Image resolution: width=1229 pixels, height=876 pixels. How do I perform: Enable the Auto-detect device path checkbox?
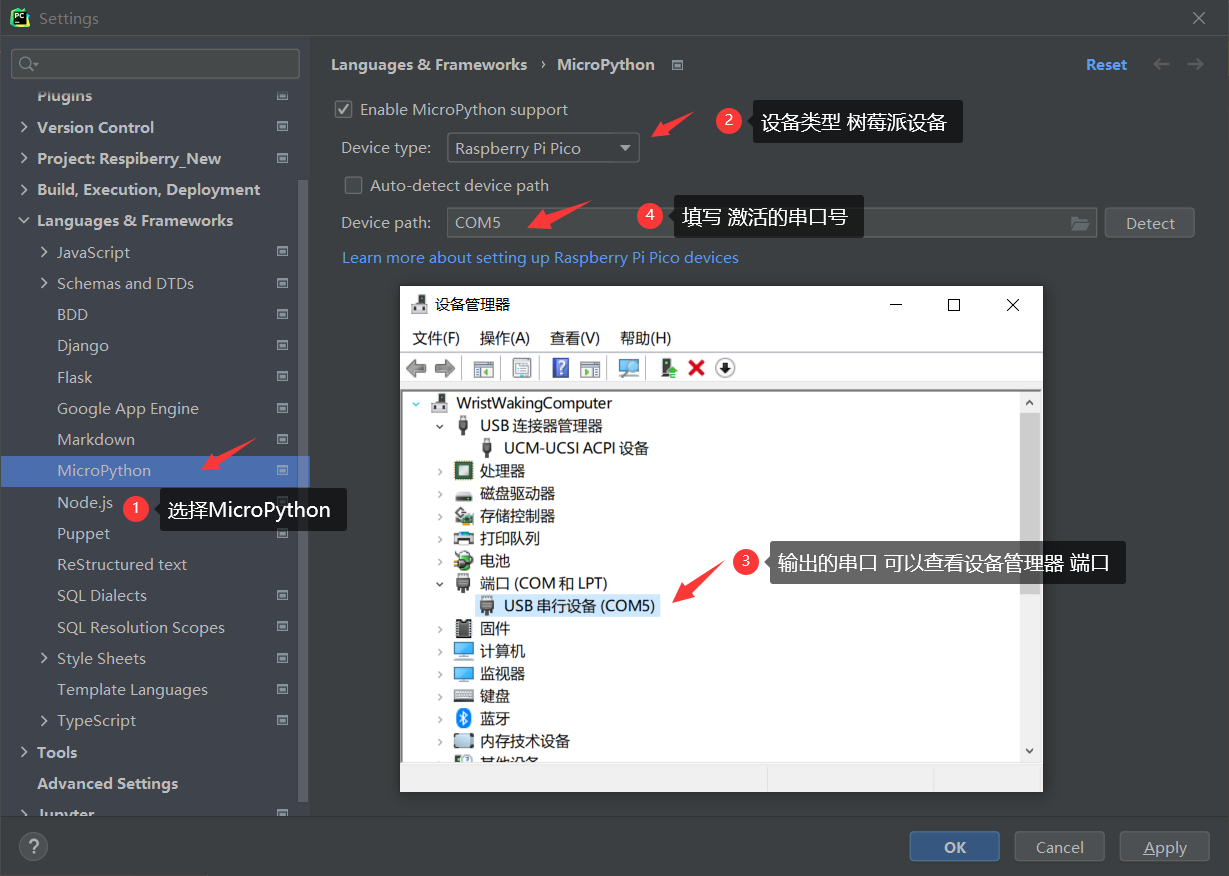pyautogui.click(x=353, y=185)
